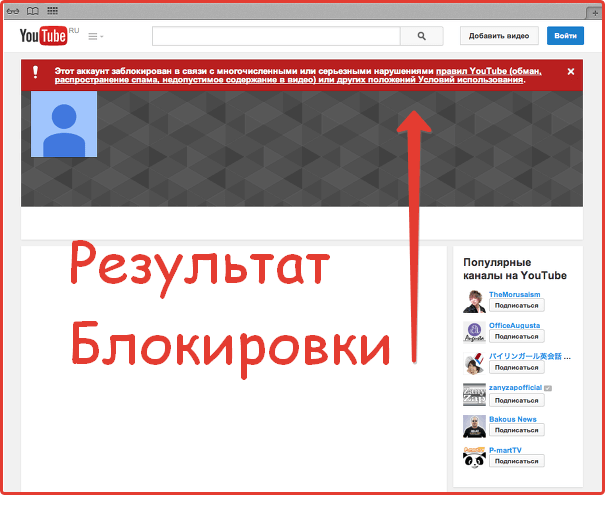Dismiss the red account-blocked alert
605x525 pixels.
point(571,72)
